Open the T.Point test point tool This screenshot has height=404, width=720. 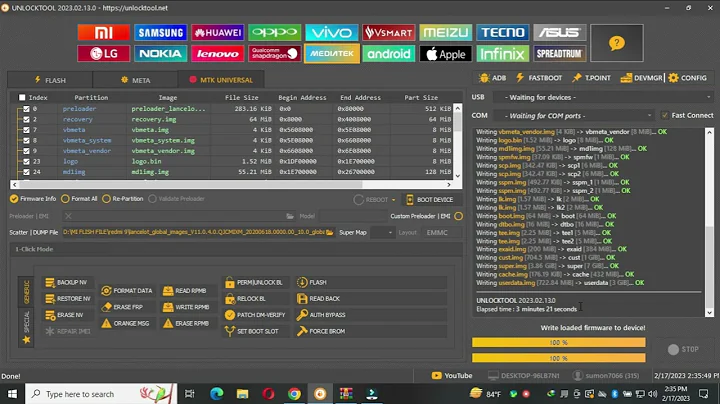591,78
